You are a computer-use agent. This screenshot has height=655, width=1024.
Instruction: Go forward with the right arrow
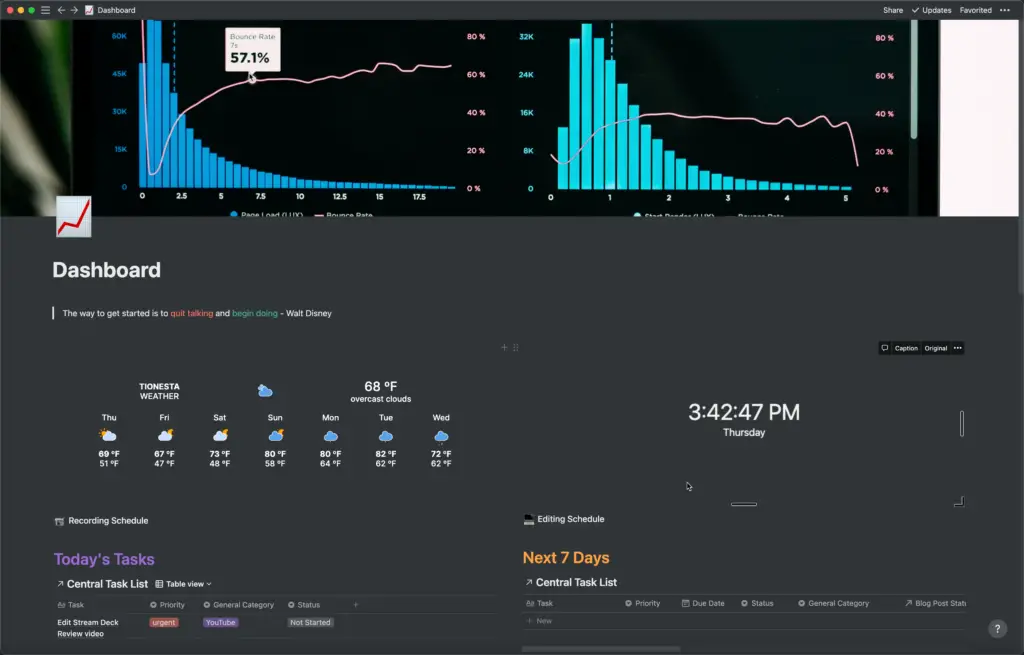(74, 10)
